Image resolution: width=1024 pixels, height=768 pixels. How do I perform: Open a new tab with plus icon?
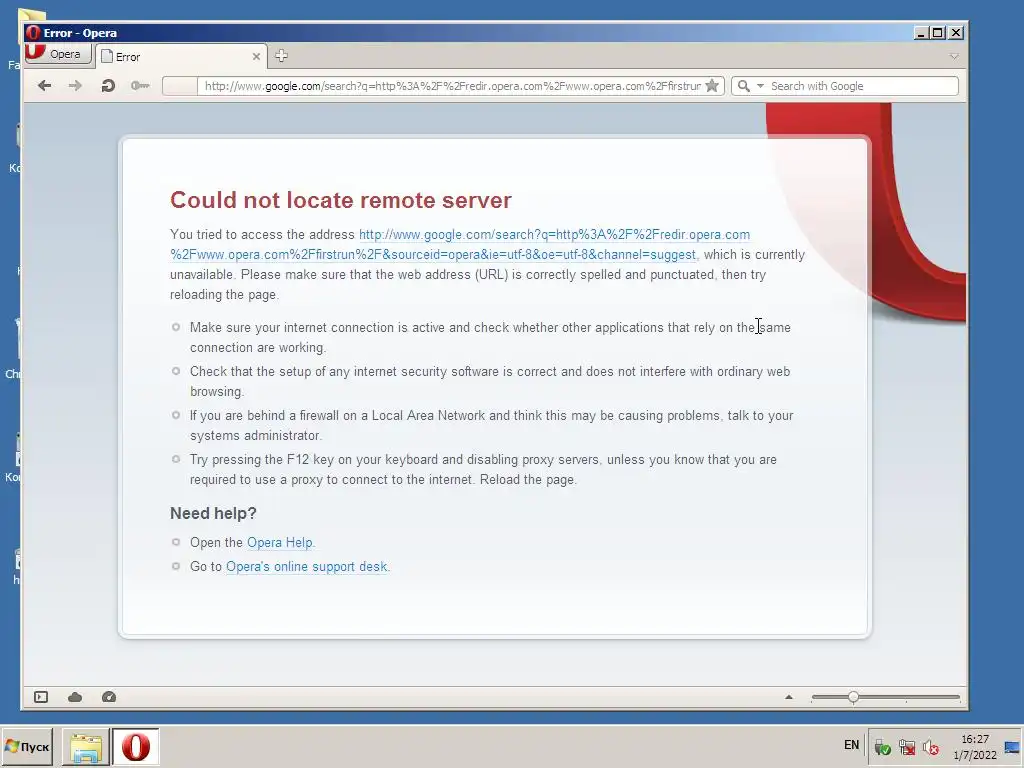click(281, 56)
